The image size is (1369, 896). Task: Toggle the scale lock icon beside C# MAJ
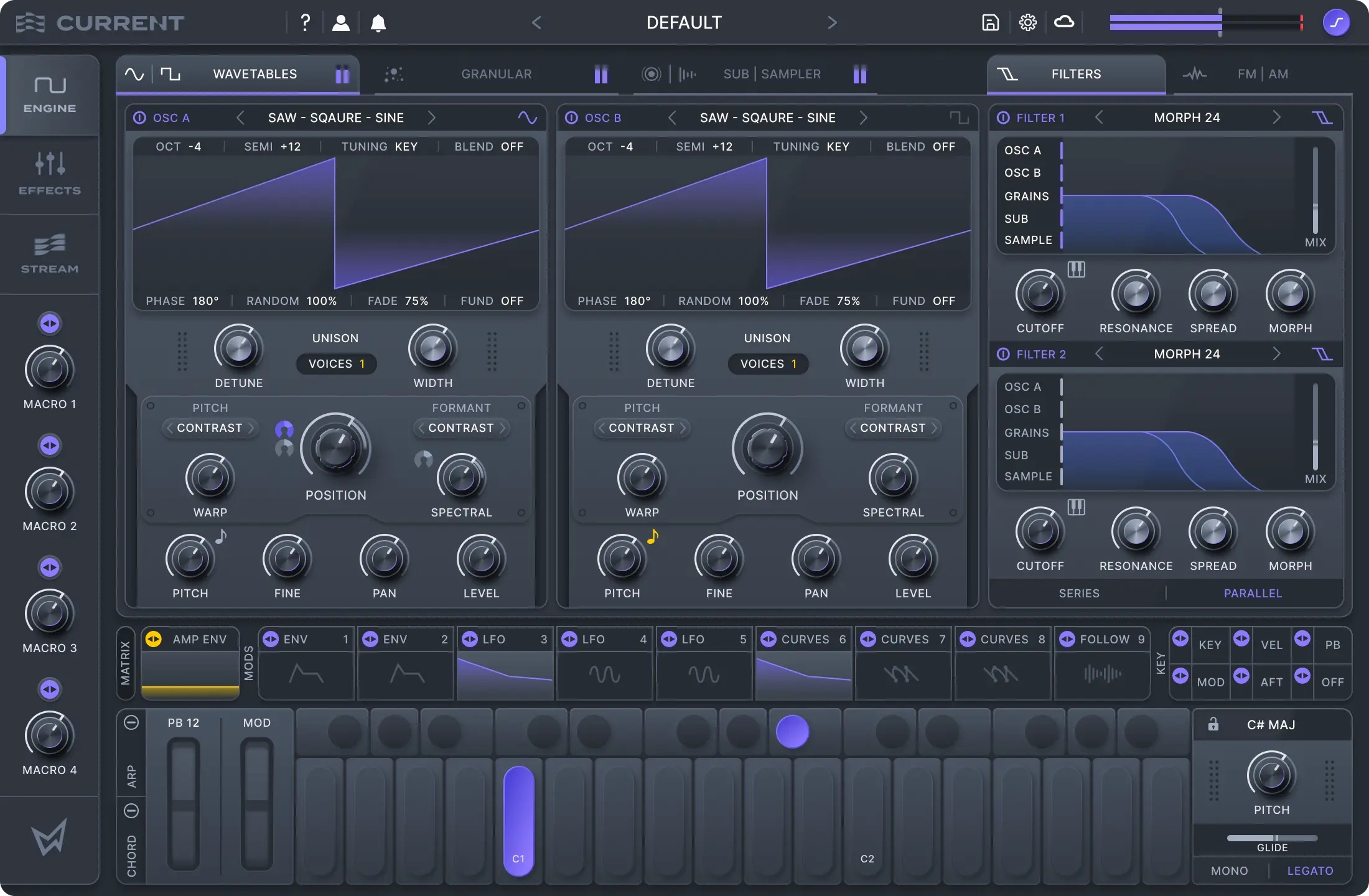tap(1213, 724)
